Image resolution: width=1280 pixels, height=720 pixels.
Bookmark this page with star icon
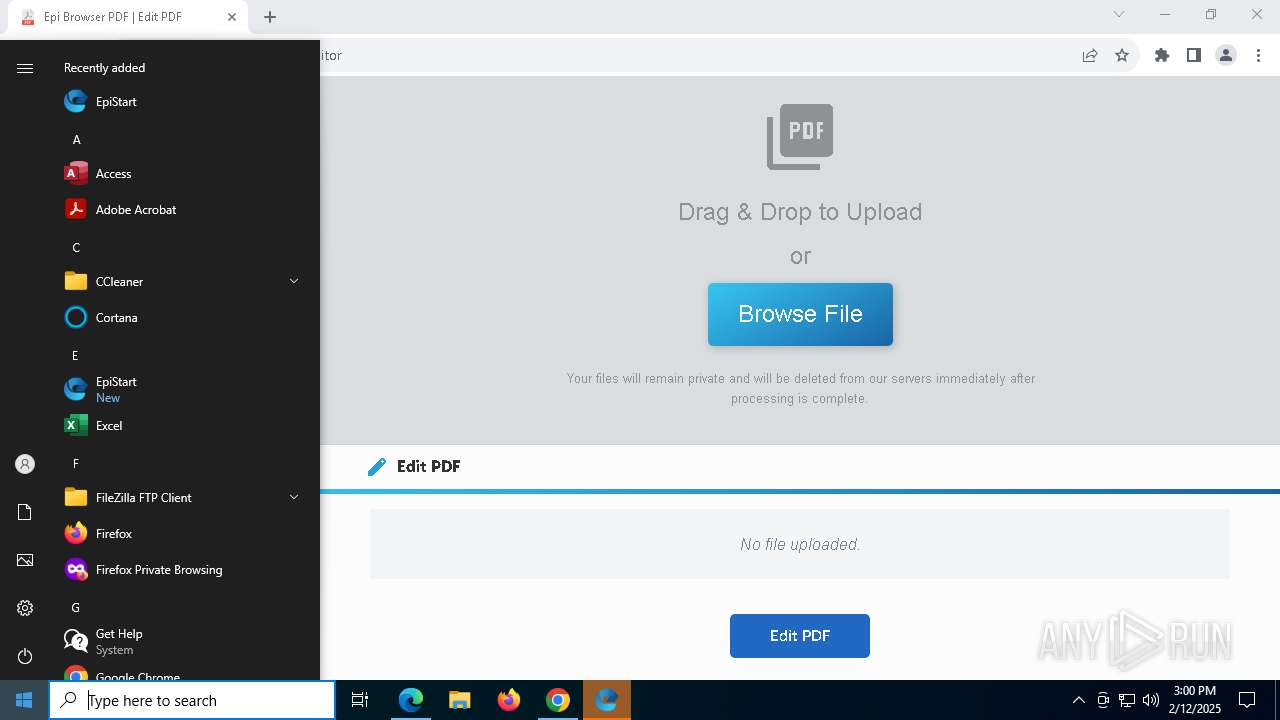click(1122, 55)
